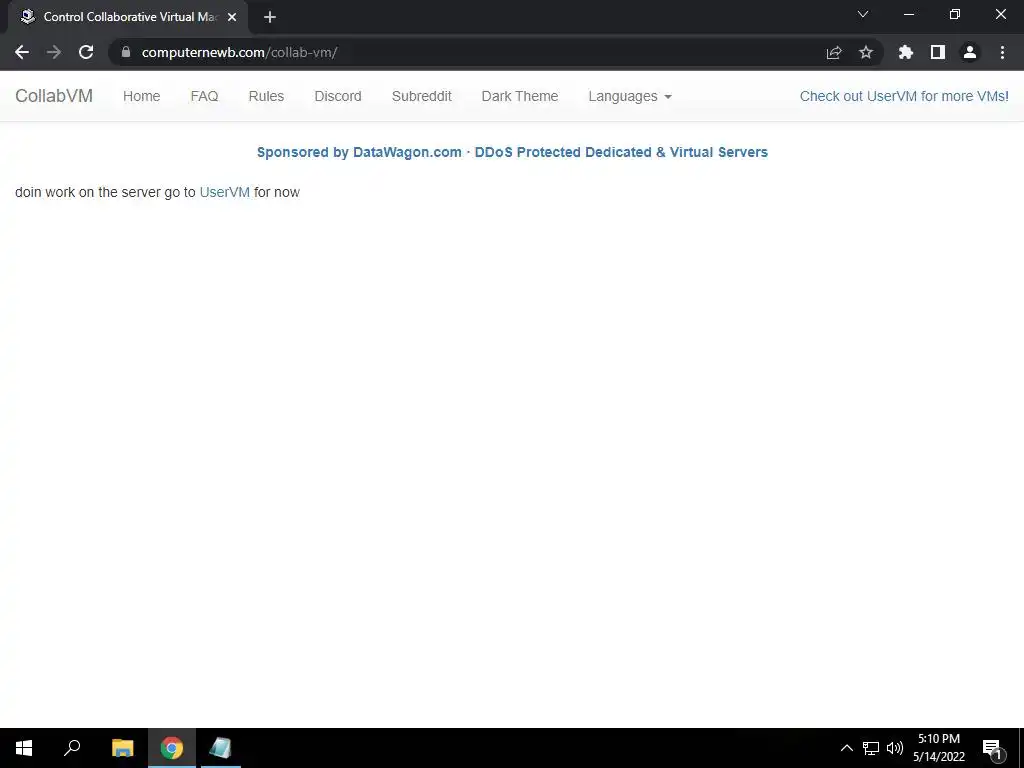Screen dimensions: 1024x768
Task: Click the Chrome taskbar icon
Action: pos(172,748)
